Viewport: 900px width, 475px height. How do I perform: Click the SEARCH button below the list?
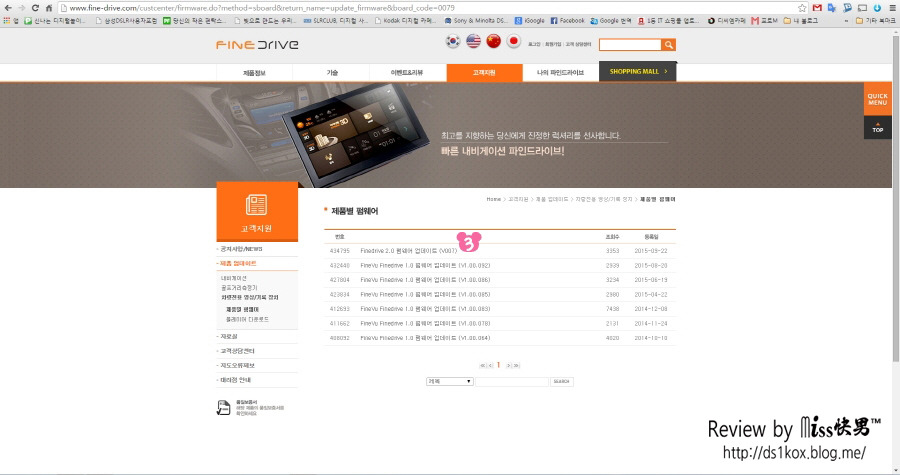tap(561, 381)
